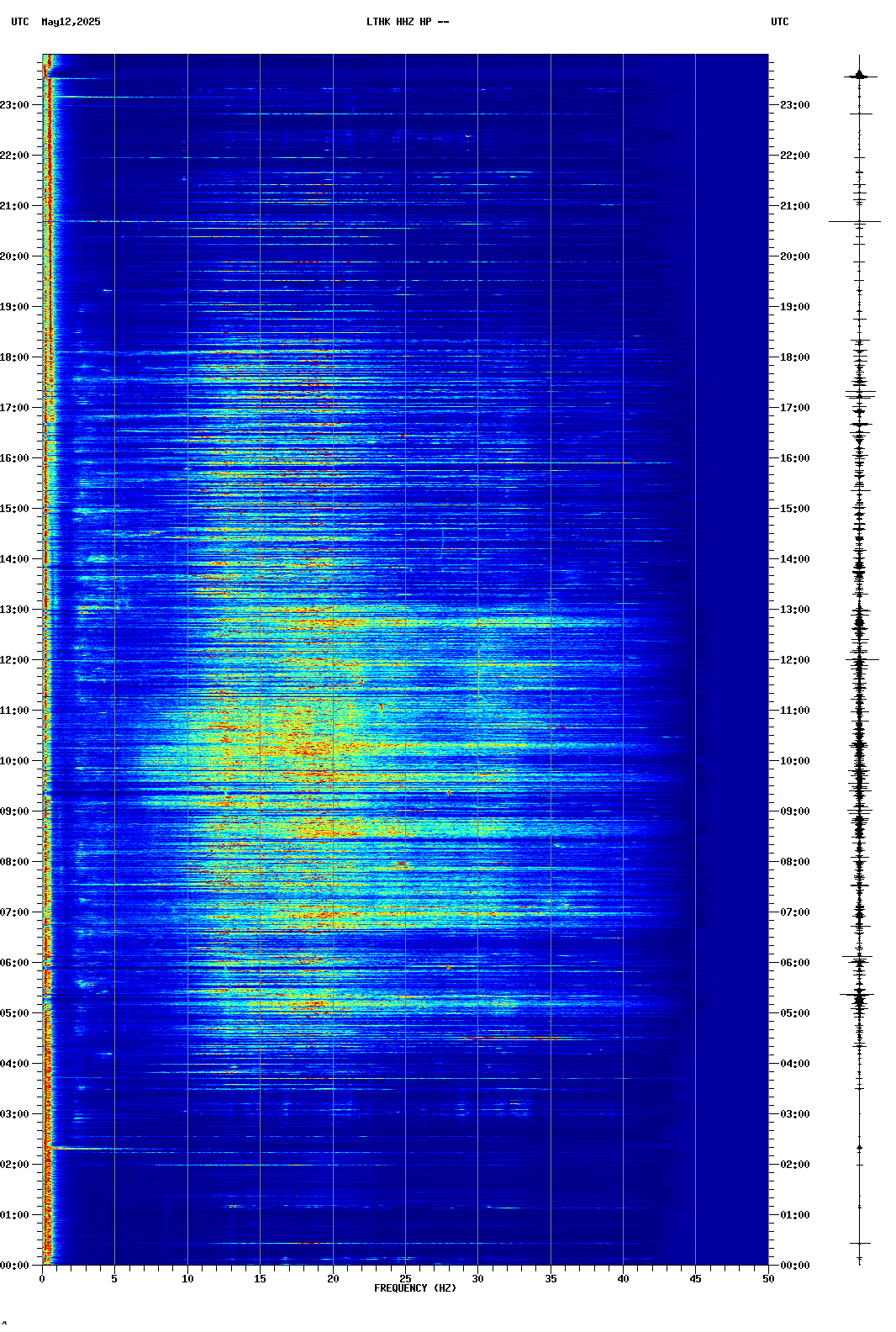Screen dimensions: 896x1332
Task: Click the date label 'May12,2025'
Action: pyautogui.click(x=71, y=22)
